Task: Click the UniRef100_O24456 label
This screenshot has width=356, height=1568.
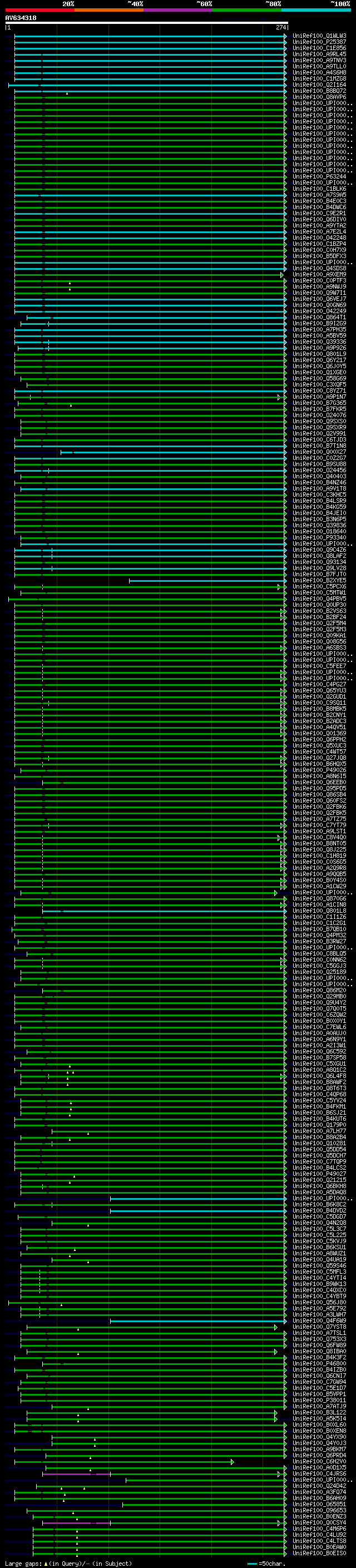Action: pyautogui.click(x=319, y=470)
